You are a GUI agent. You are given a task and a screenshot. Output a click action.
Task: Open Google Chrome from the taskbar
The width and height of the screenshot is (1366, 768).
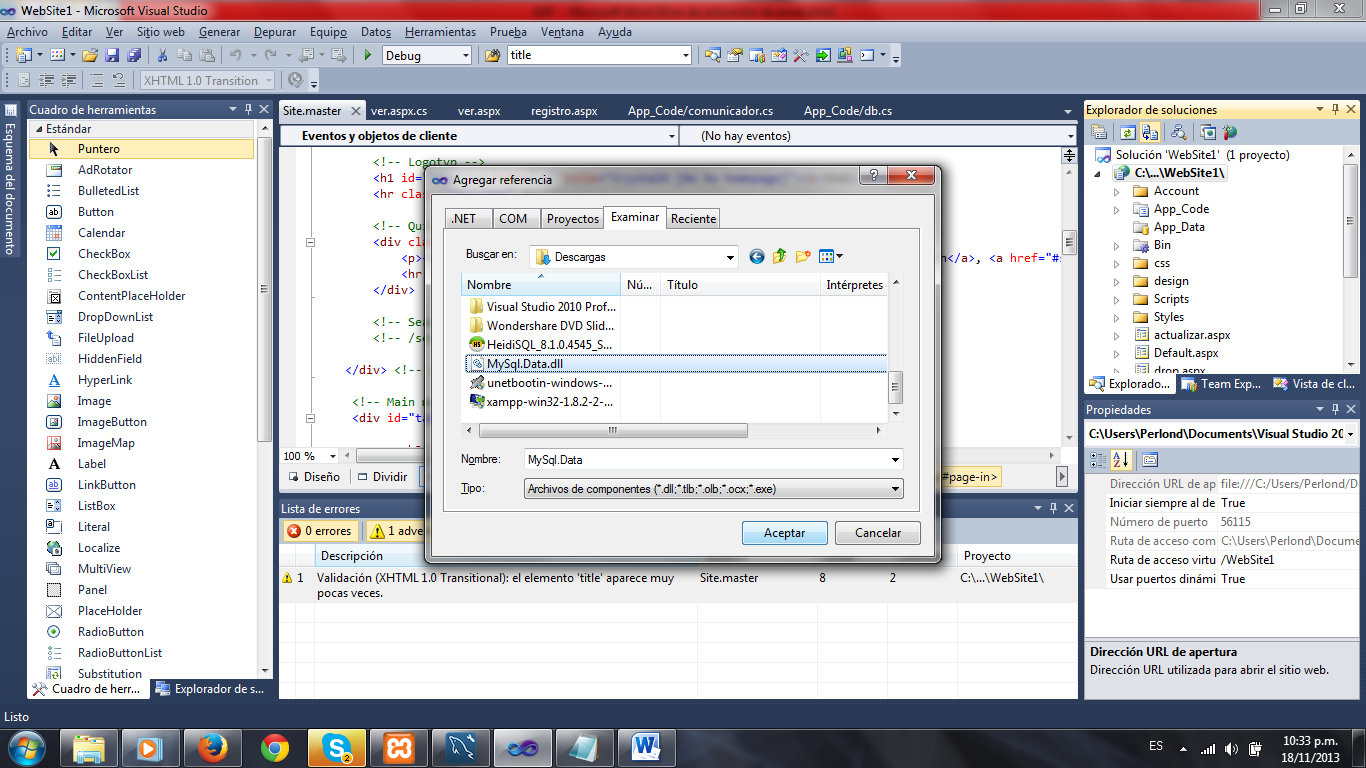click(x=275, y=747)
